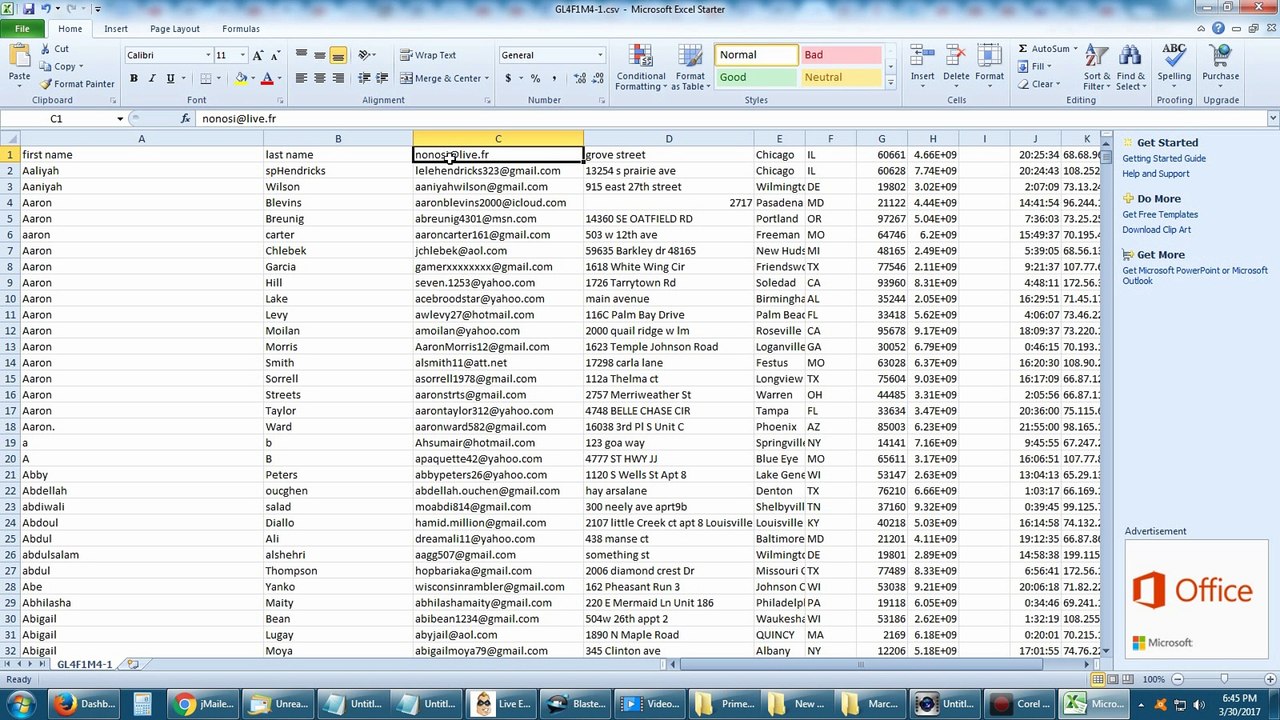Open Format as Table gallery

pyautogui.click(x=690, y=68)
